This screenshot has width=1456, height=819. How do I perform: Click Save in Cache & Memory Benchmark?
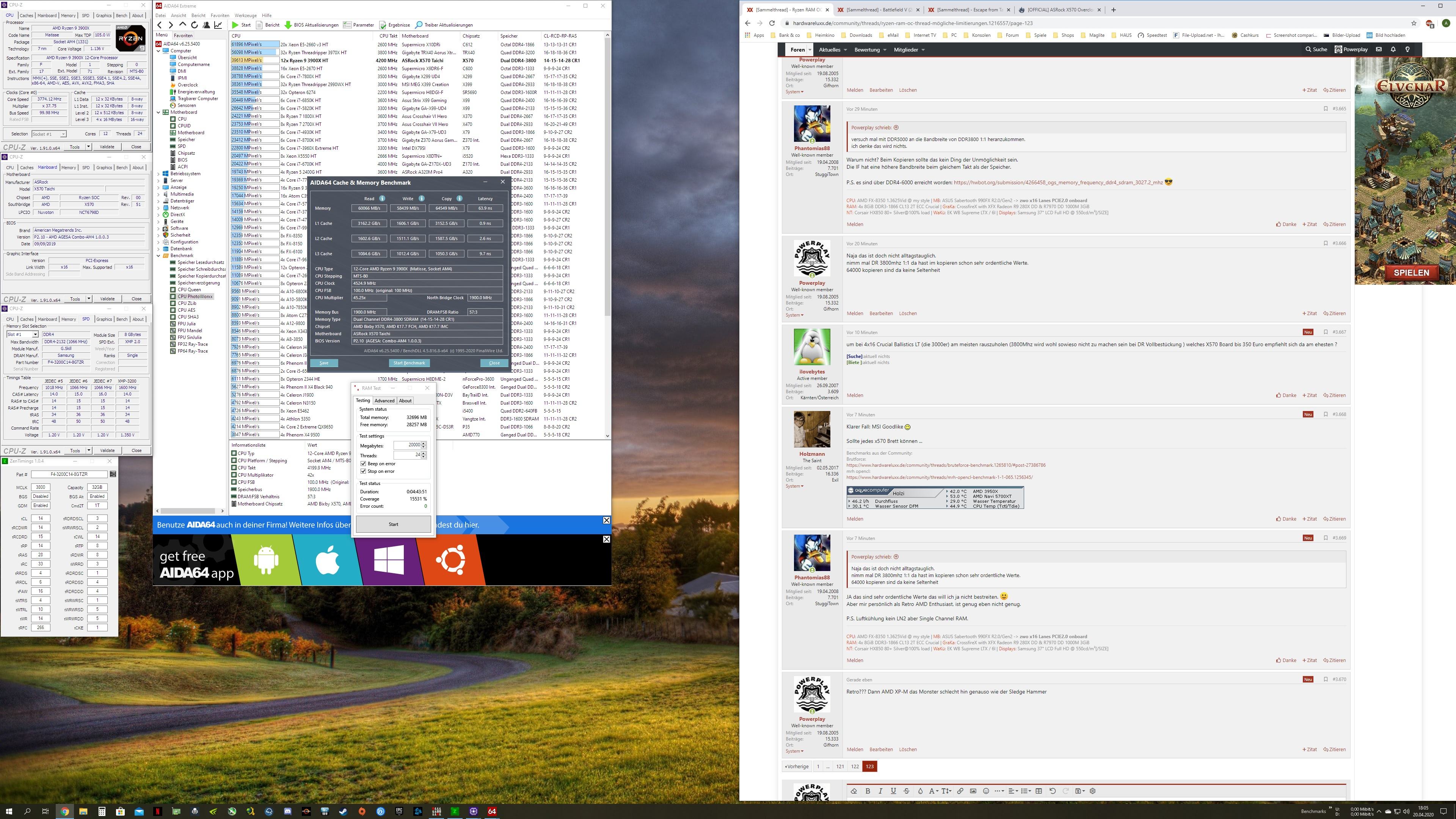tap(324, 363)
